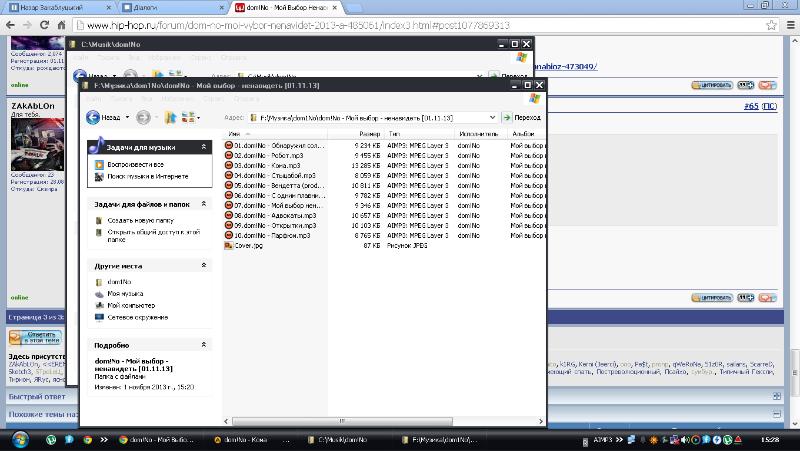The image size is (800, 451).
Task: Click the Мой компьютер icon under Другие места
Action: coord(99,306)
